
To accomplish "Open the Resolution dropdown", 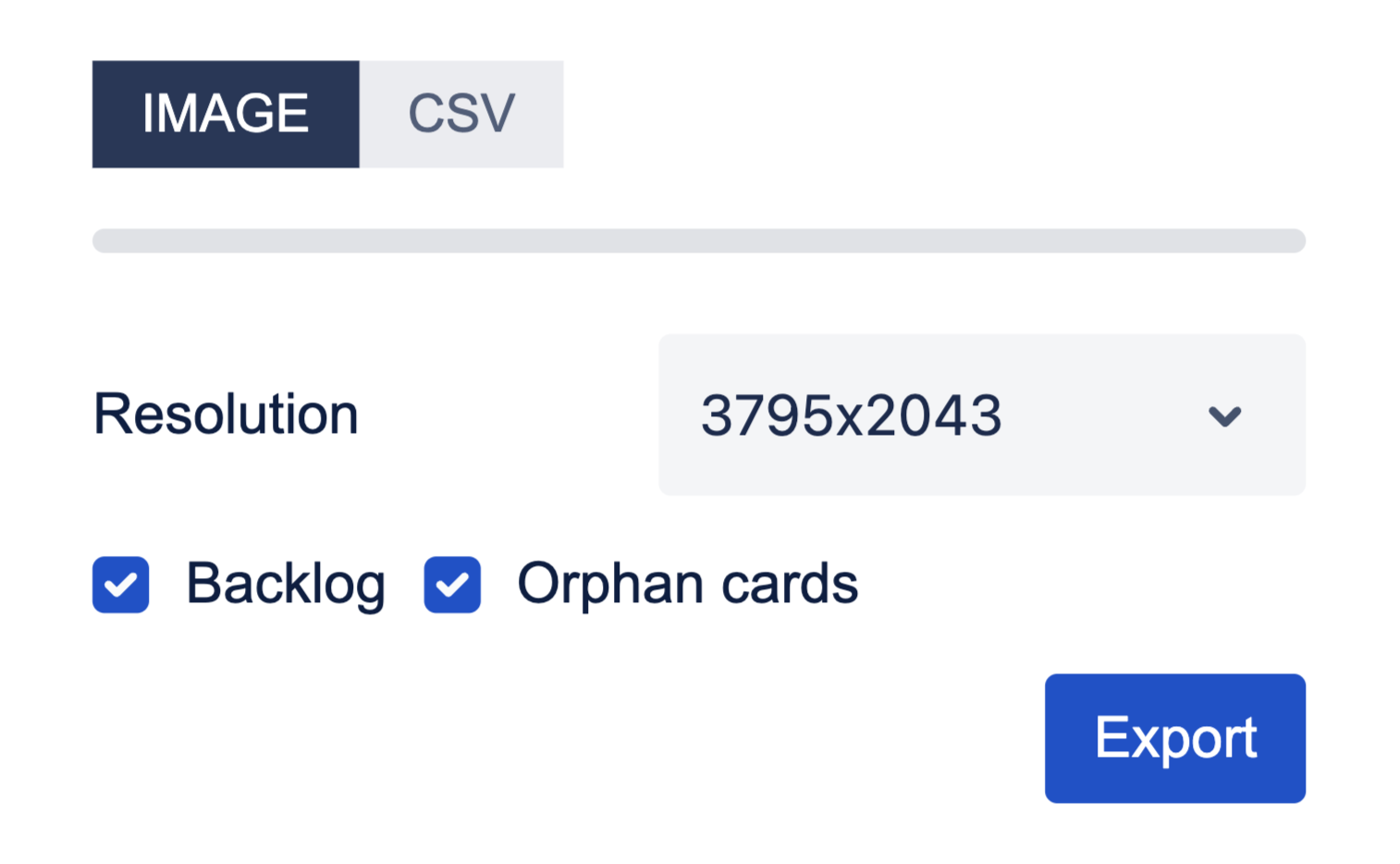I will (x=981, y=414).
